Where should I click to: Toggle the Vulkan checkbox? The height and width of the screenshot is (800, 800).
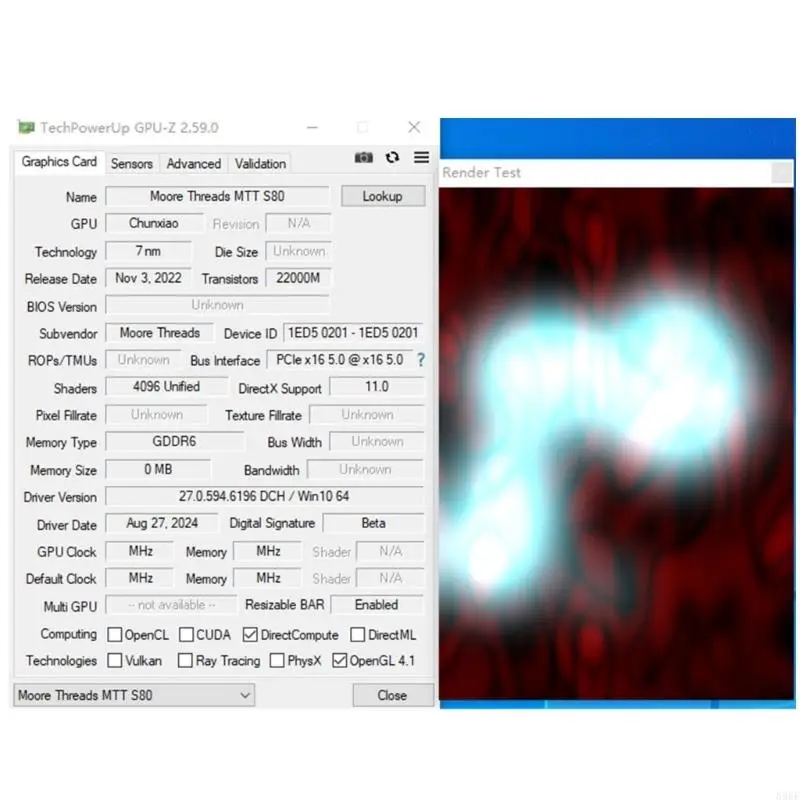(x=115, y=660)
